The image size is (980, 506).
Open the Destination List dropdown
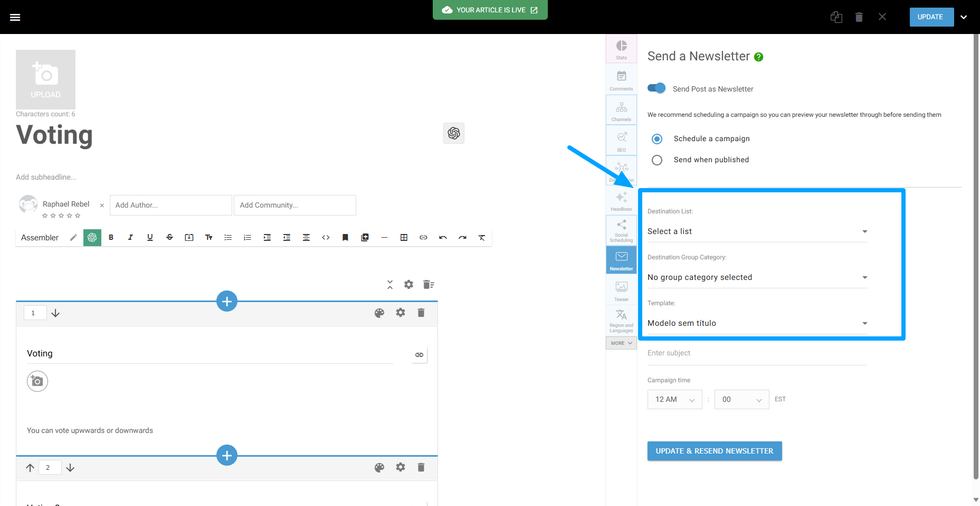(x=757, y=231)
